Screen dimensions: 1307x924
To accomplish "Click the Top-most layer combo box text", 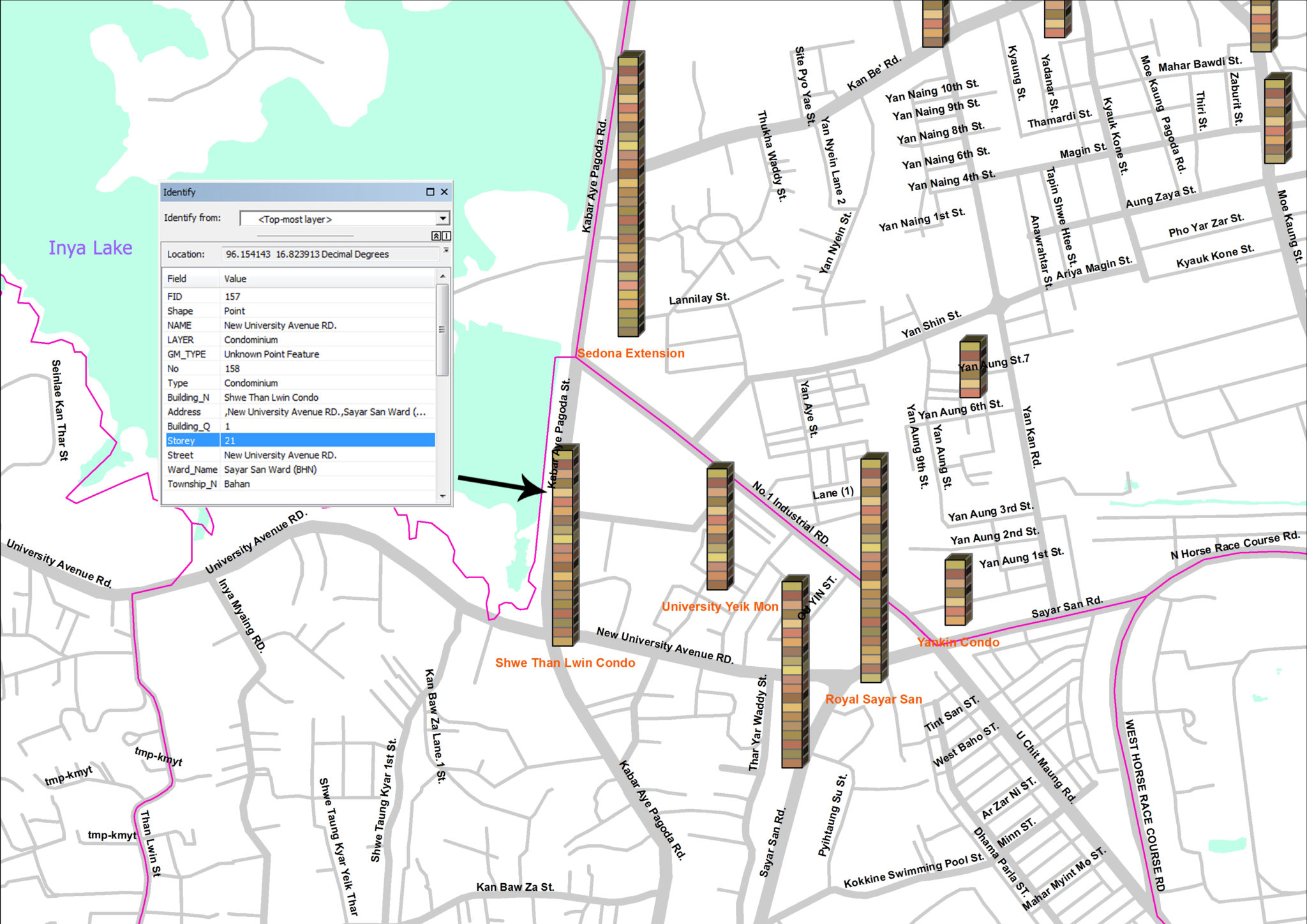I will [x=295, y=220].
